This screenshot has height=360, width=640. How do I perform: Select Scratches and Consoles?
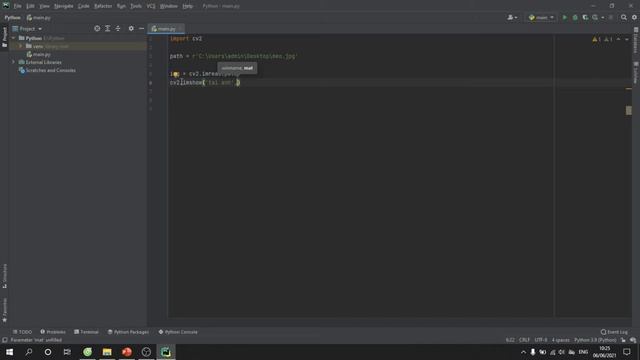tap(47, 70)
